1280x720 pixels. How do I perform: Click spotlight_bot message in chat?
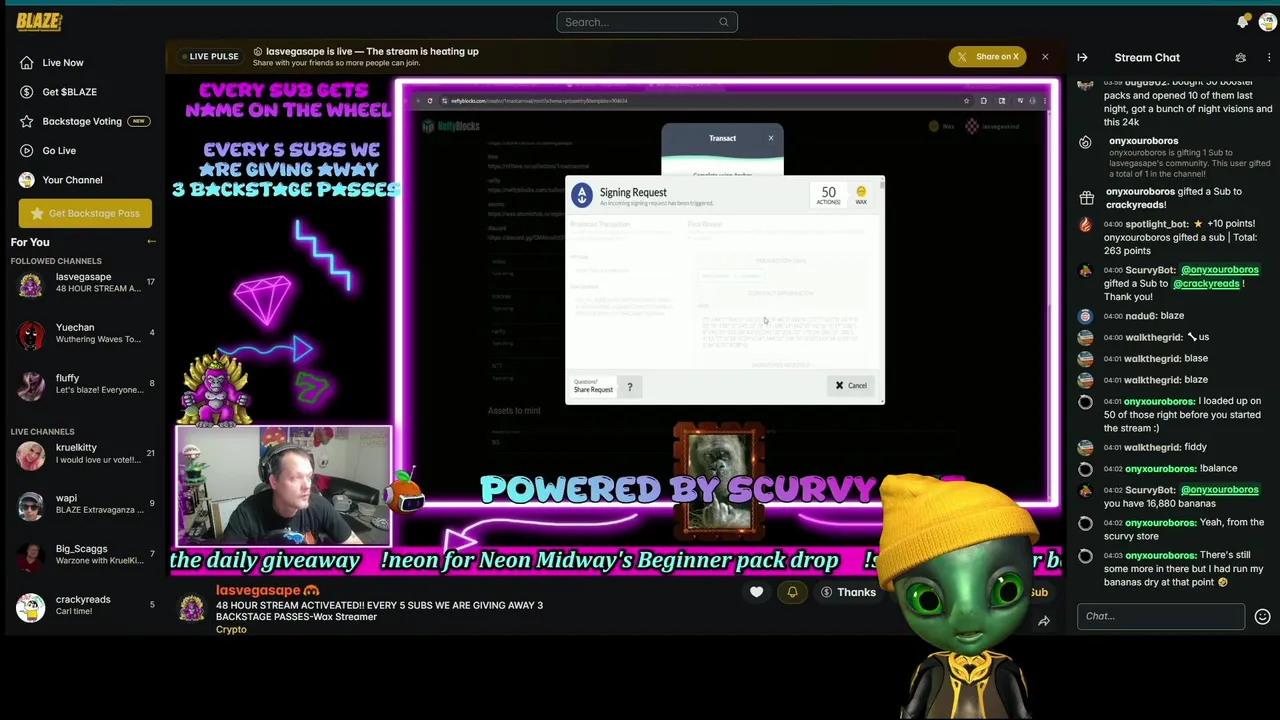tap(1180, 238)
